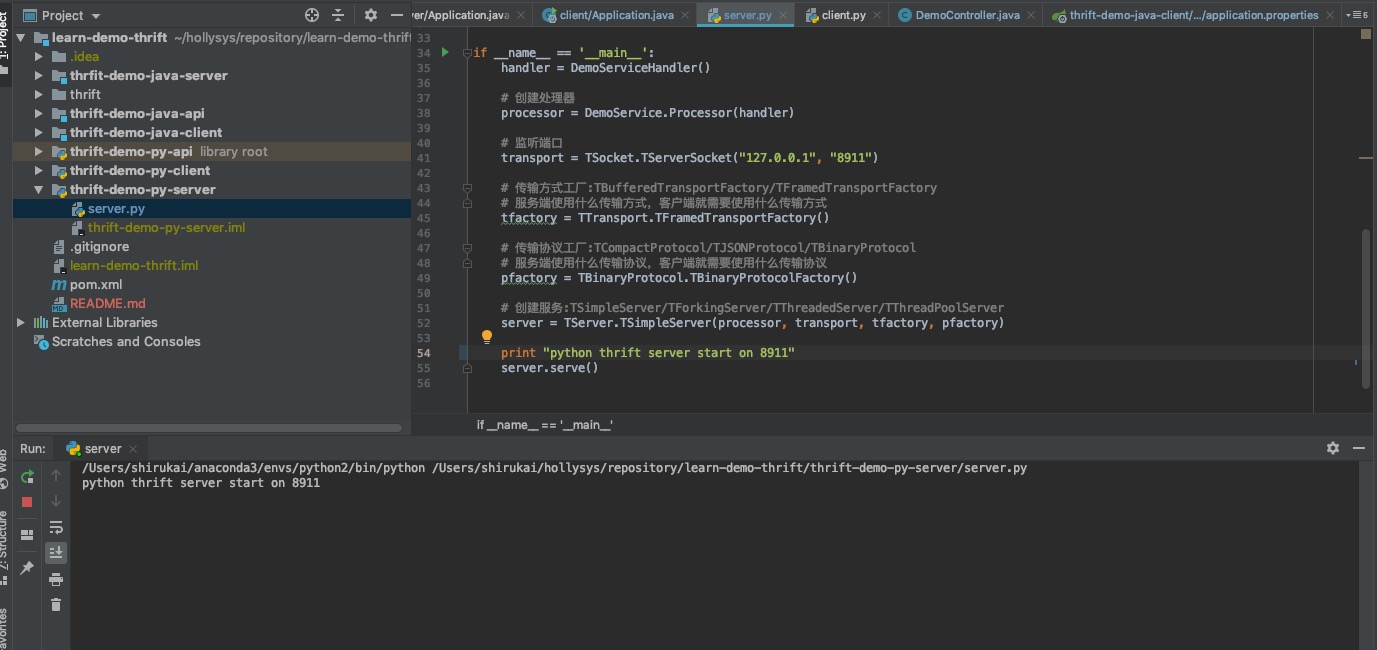This screenshot has width=1377, height=650.
Task: Collapse all nodes in Project panel
Action: (x=338, y=15)
